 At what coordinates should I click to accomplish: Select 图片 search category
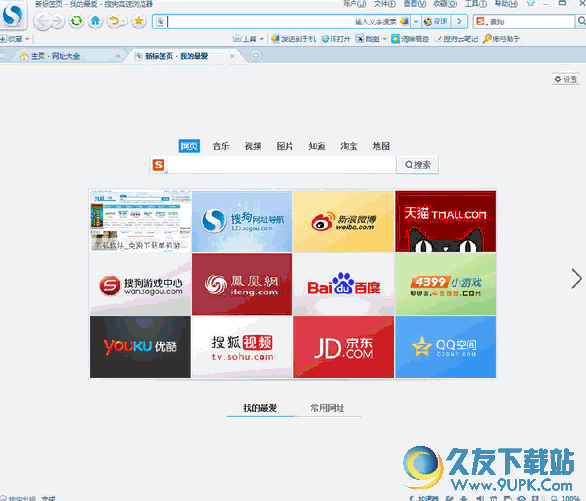click(x=285, y=146)
